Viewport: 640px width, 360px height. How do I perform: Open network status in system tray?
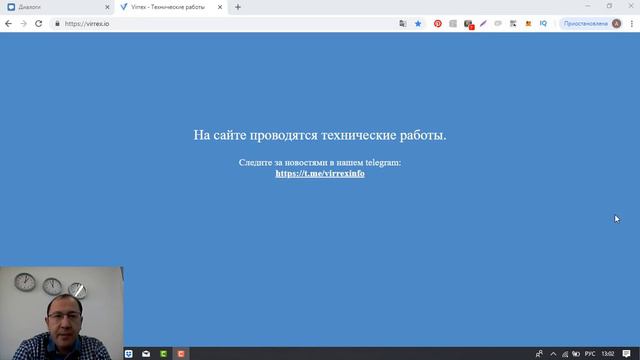[x=565, y=354]
